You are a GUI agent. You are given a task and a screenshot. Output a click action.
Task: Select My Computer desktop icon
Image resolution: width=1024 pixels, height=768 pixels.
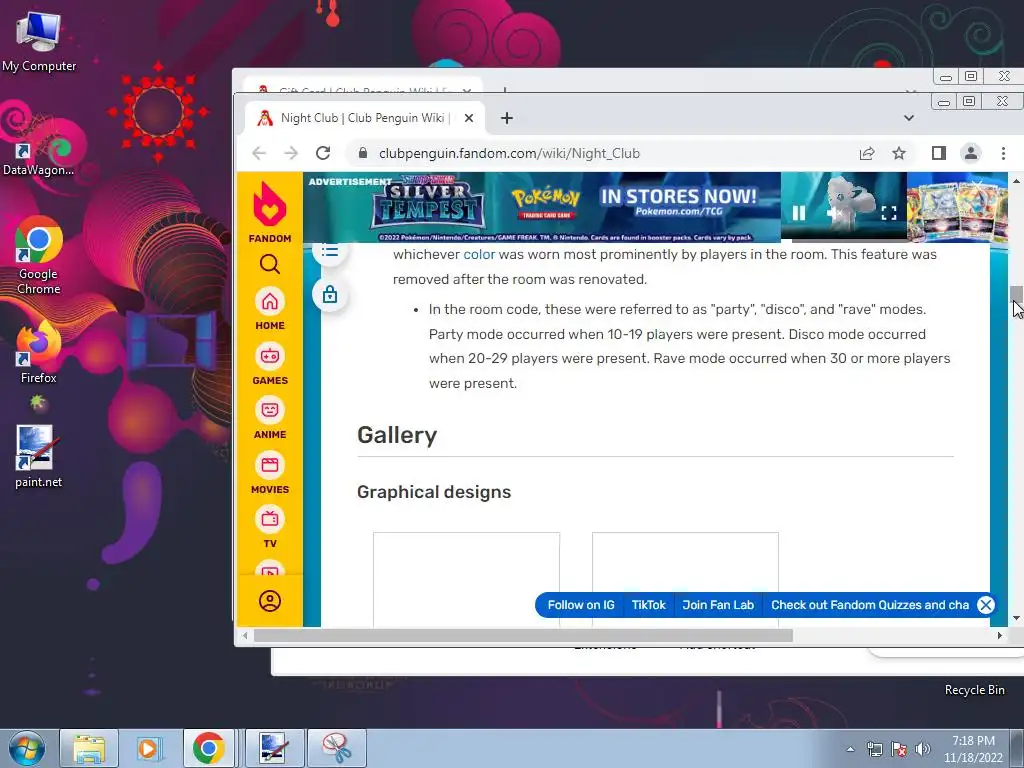tap(39, 42)
